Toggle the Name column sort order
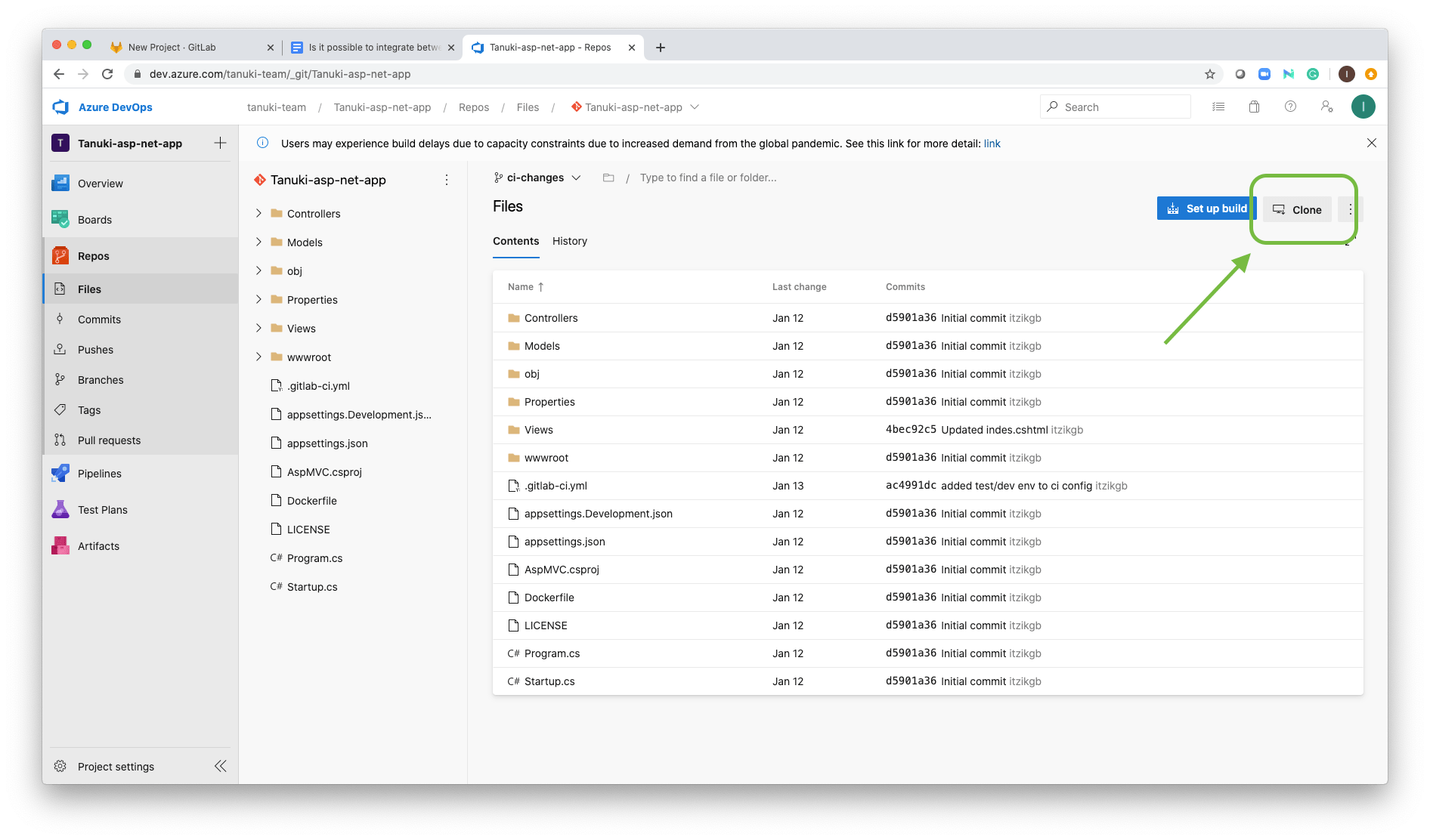This screenshot has height=840, width=1430. [x=525, y=287]
